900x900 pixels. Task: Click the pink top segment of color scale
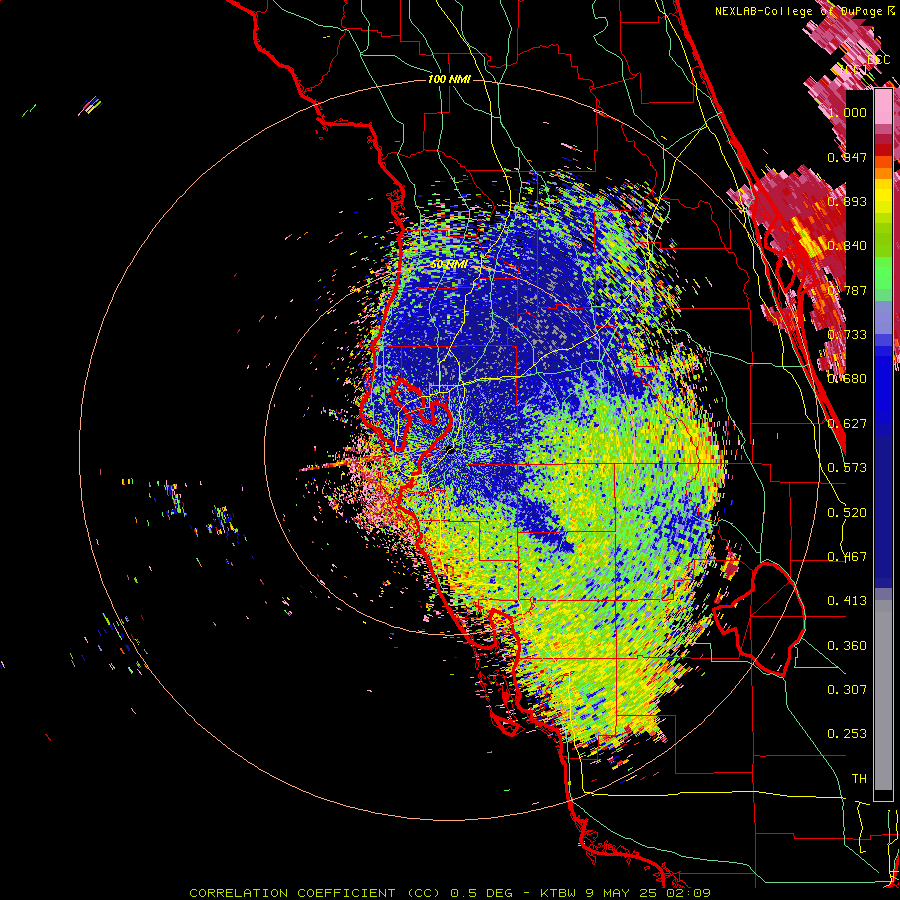[x=883, y=107]
